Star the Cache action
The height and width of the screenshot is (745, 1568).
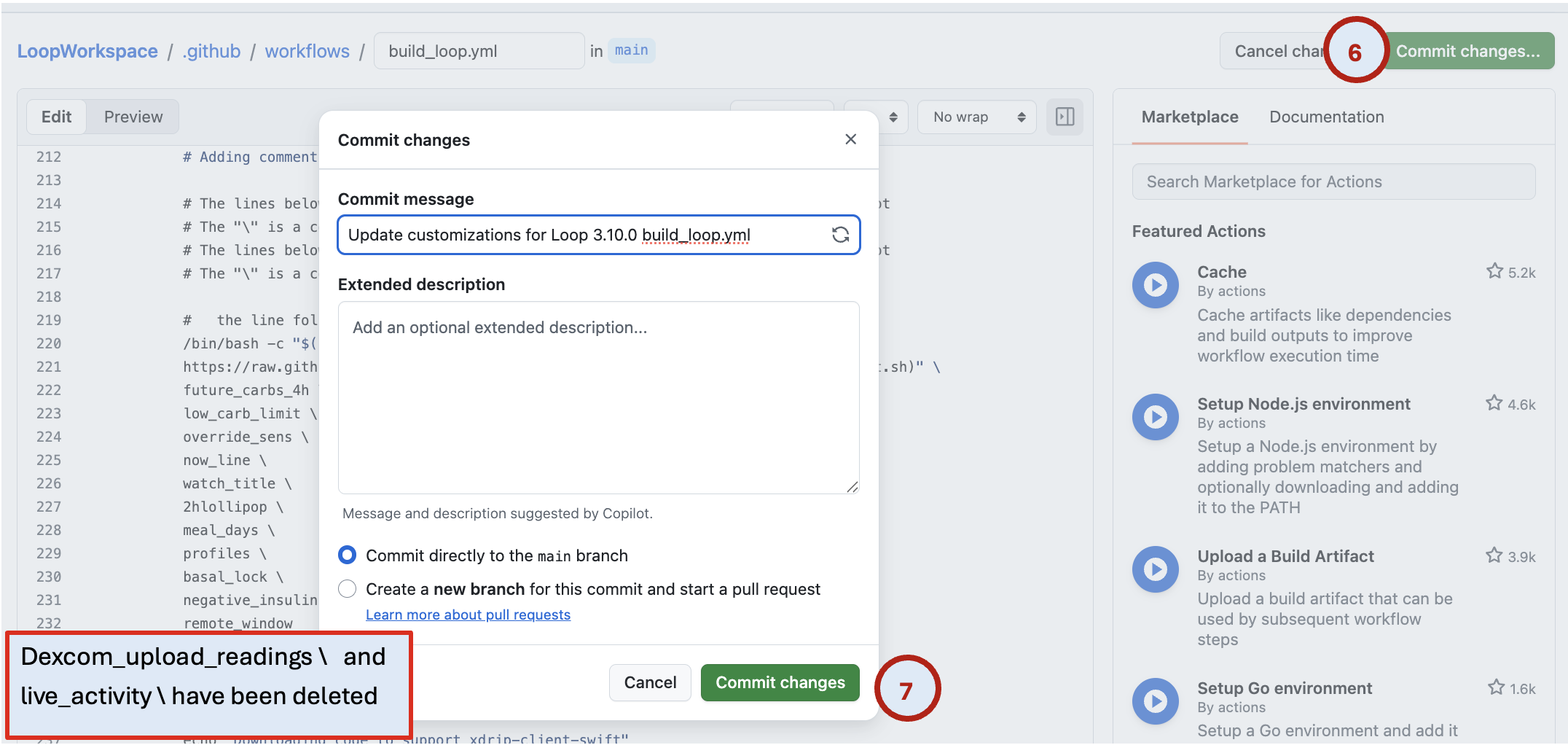(1494, 272)
